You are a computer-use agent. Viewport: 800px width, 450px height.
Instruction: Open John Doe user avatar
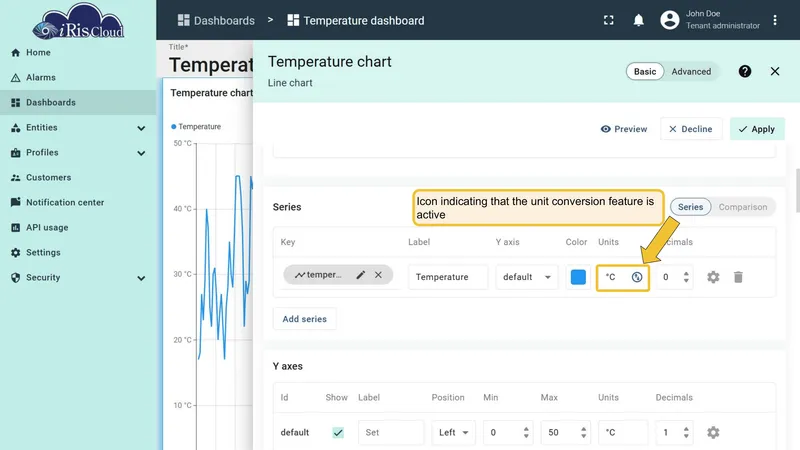pos(669,20)
